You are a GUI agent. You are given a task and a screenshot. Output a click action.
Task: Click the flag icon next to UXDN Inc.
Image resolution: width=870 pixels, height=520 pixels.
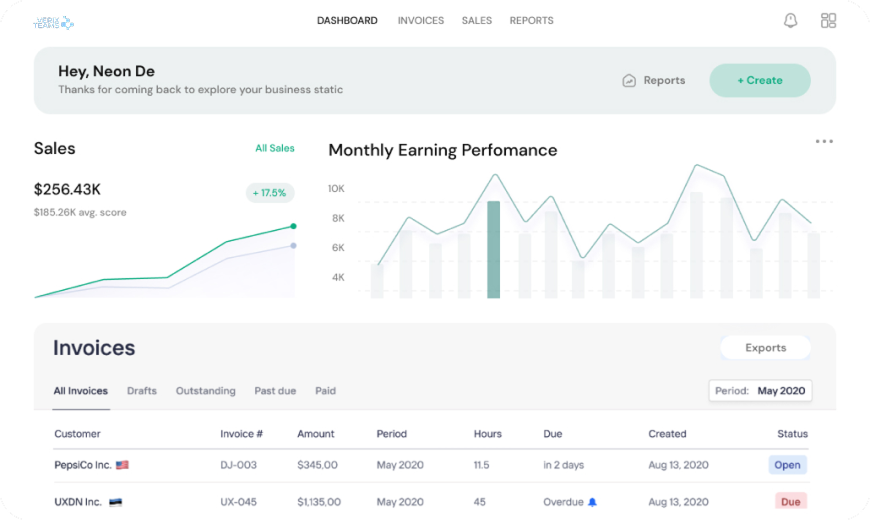point(115,502)
